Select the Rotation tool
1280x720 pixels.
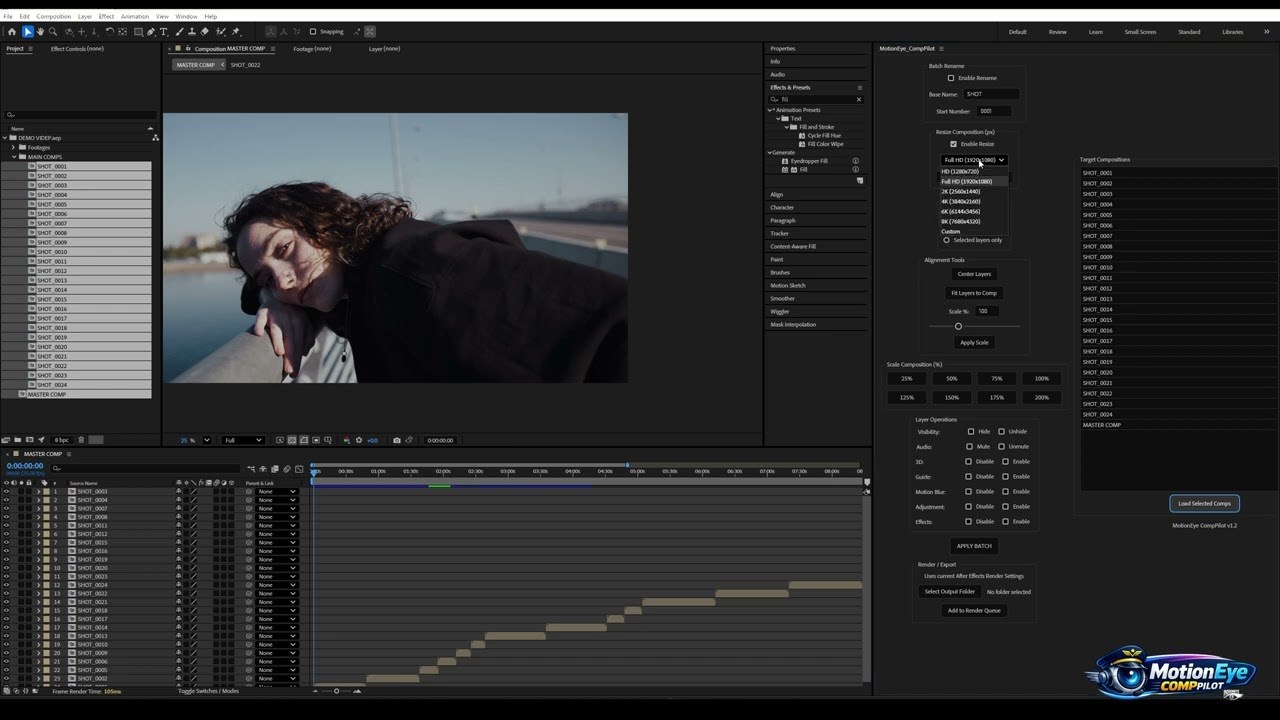[x=110, y=32]
